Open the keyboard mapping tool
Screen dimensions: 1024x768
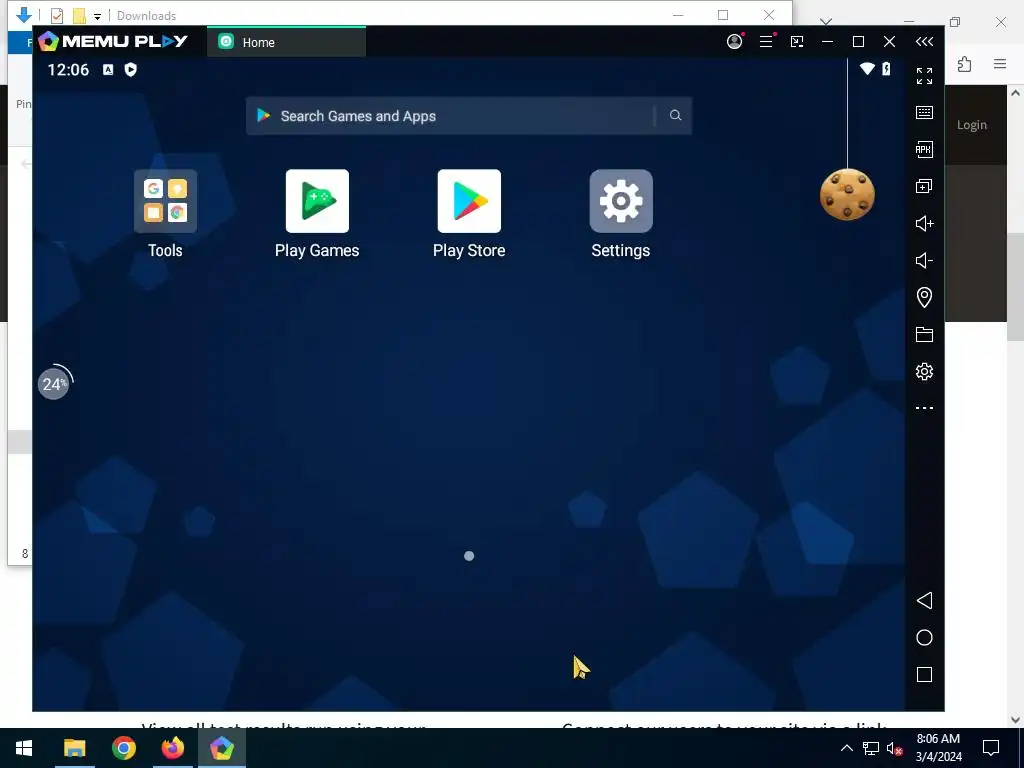click(x=924, y=112)
